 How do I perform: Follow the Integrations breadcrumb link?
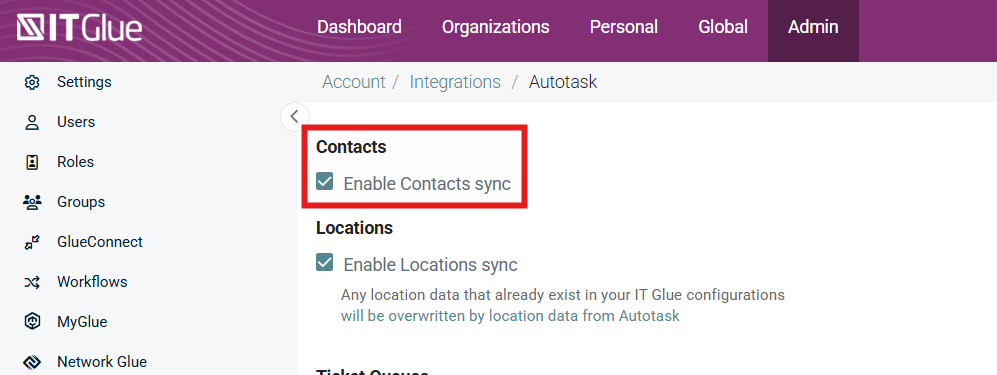(x=455, y=82)
